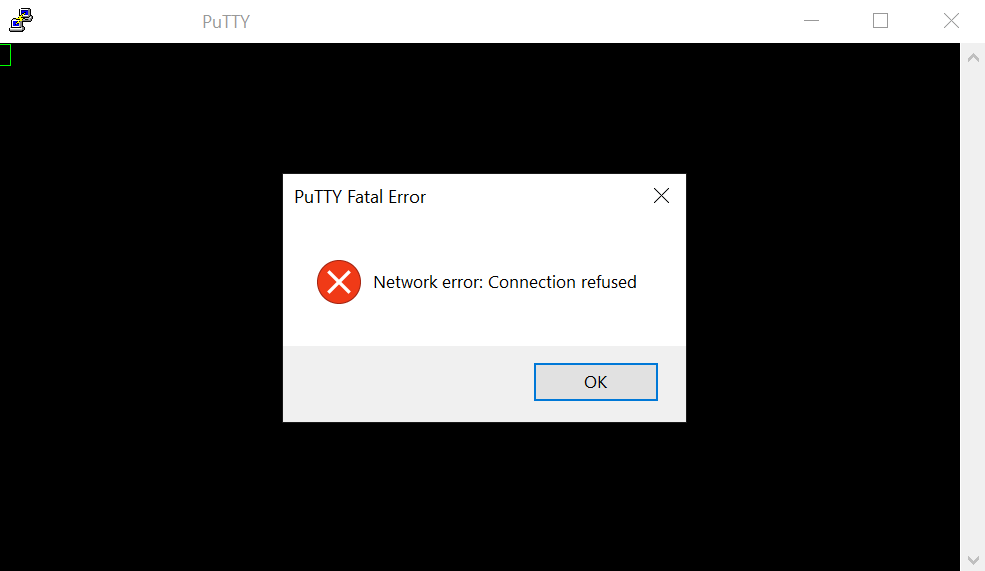
Task: Click the "PuTTY Fatal Error" dialog title
Action: click(360, 197)
